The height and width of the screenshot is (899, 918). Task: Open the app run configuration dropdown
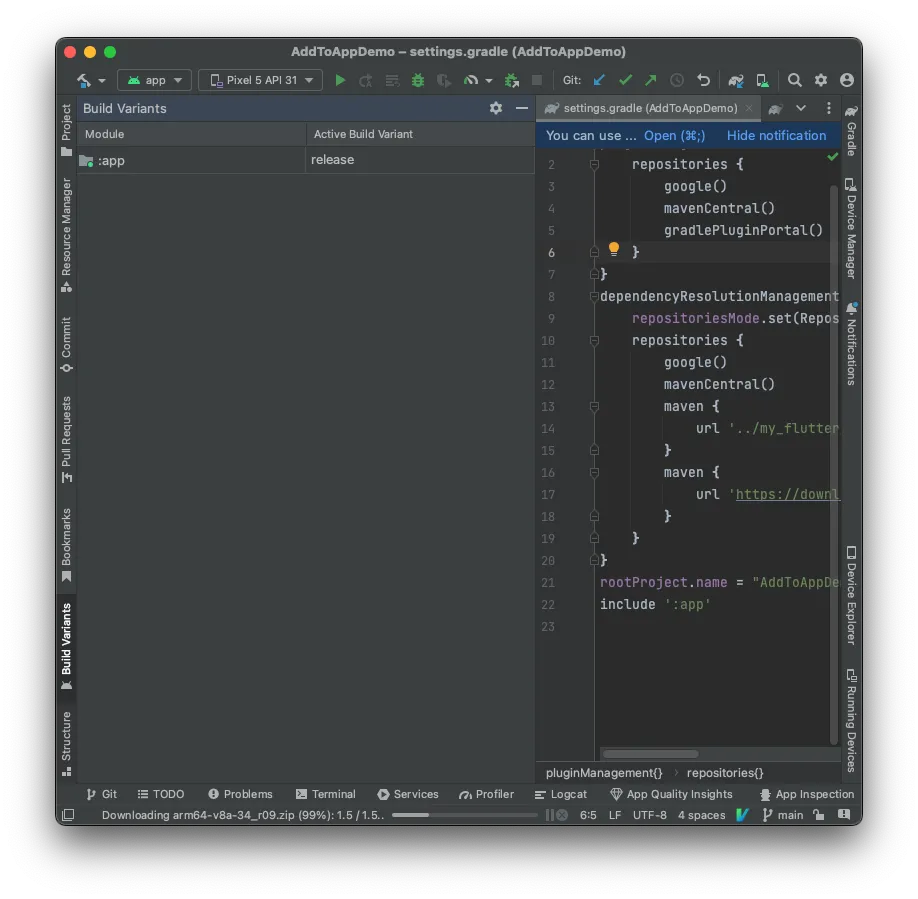coord(154,80)
